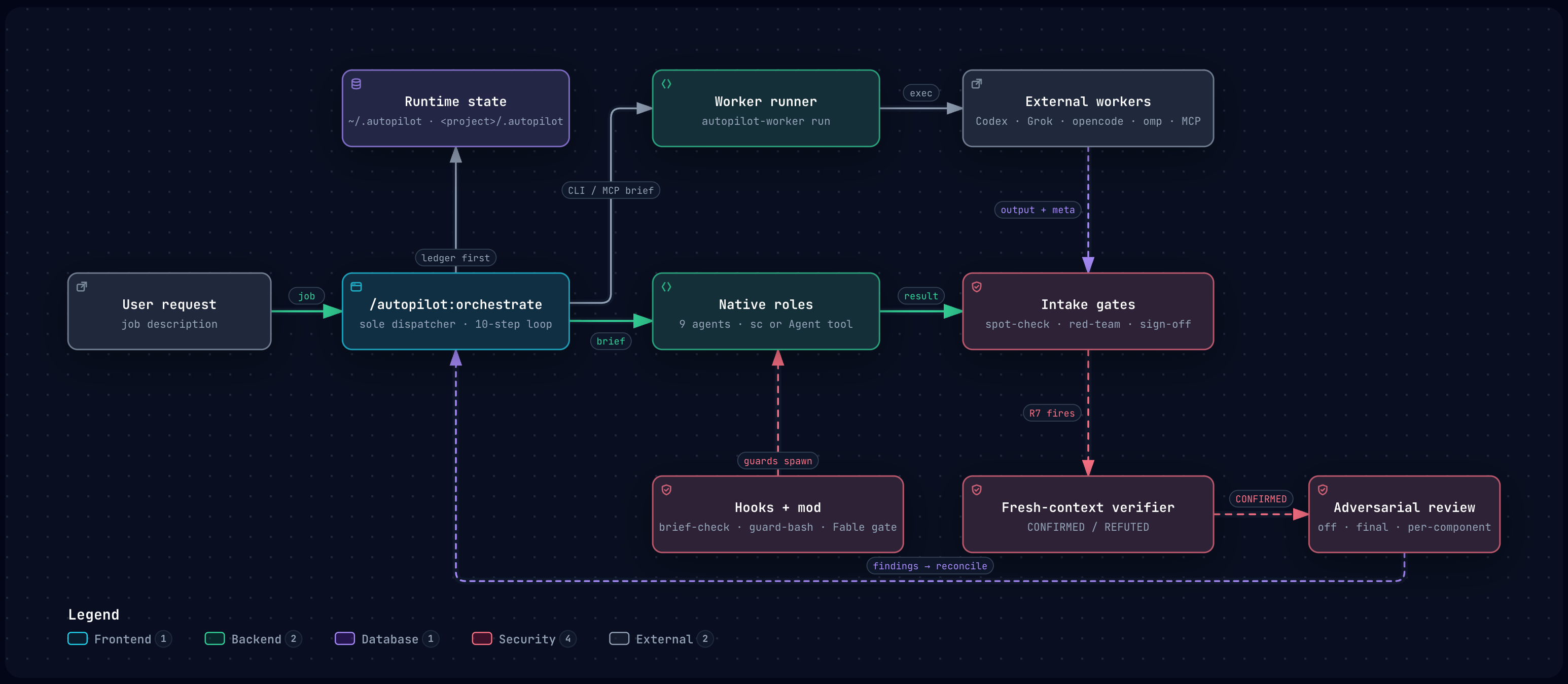Select the 'CONFIRMED' edge label pill
Image resolution: width=1568 pixels, height=684 pixels.
point(1261,499)
